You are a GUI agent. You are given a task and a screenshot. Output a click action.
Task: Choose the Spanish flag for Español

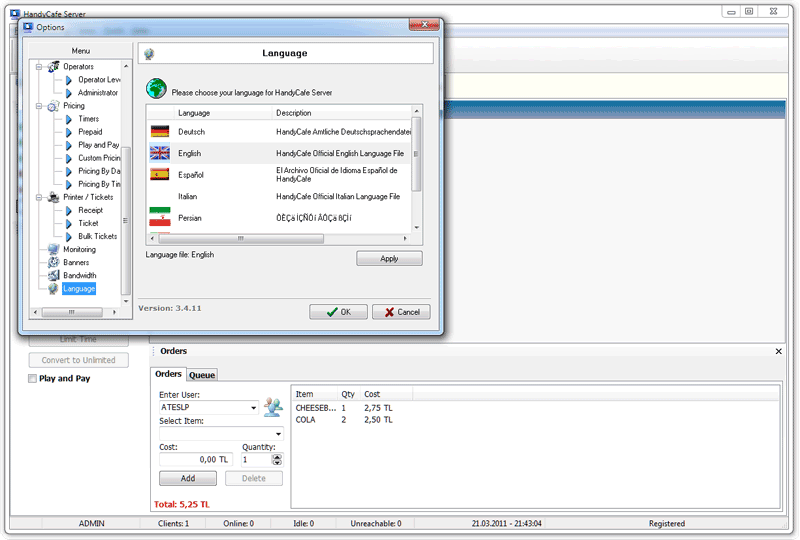160,174
